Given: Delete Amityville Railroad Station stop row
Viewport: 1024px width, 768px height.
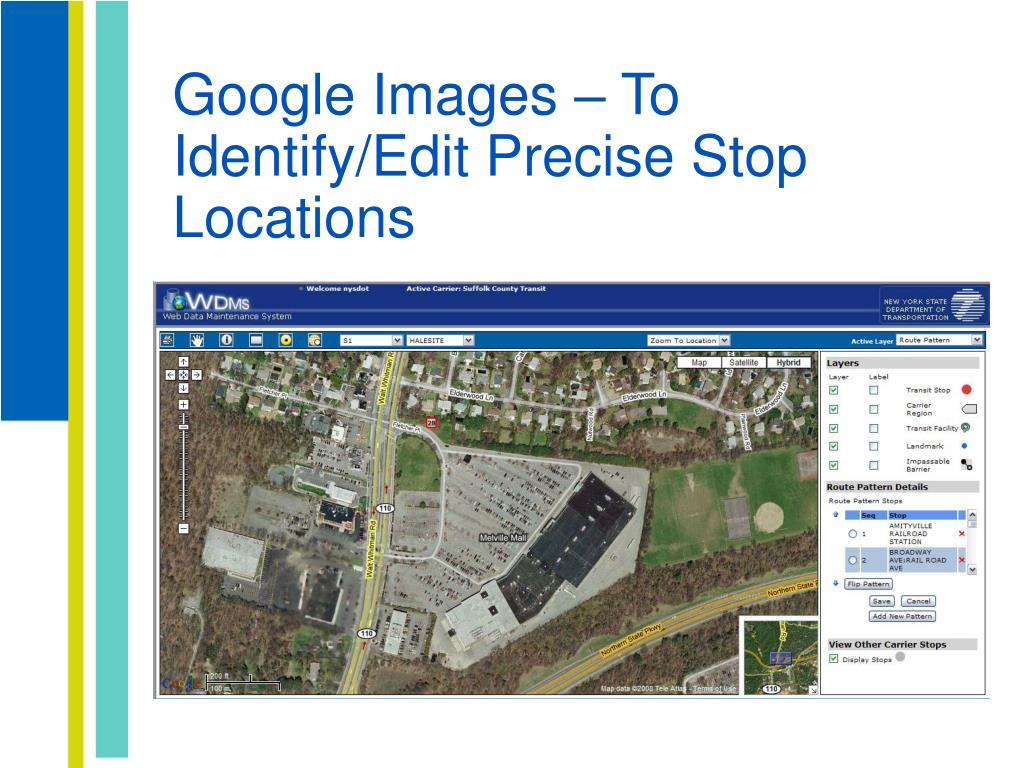Looking at the screenshot, I should pyautogui.click(x=961, y=534).
